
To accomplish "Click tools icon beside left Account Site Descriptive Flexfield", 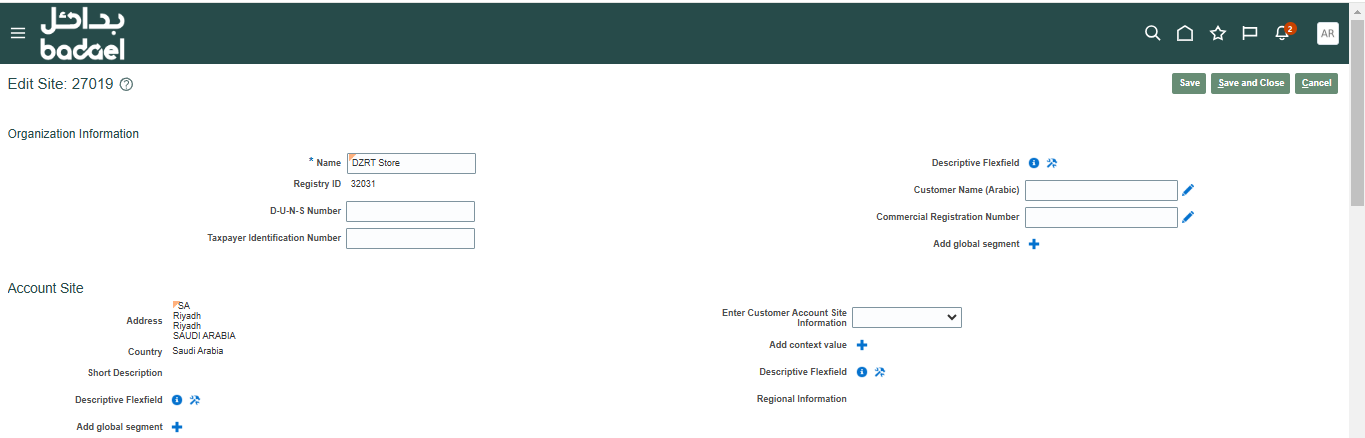I will click(195, 400).
